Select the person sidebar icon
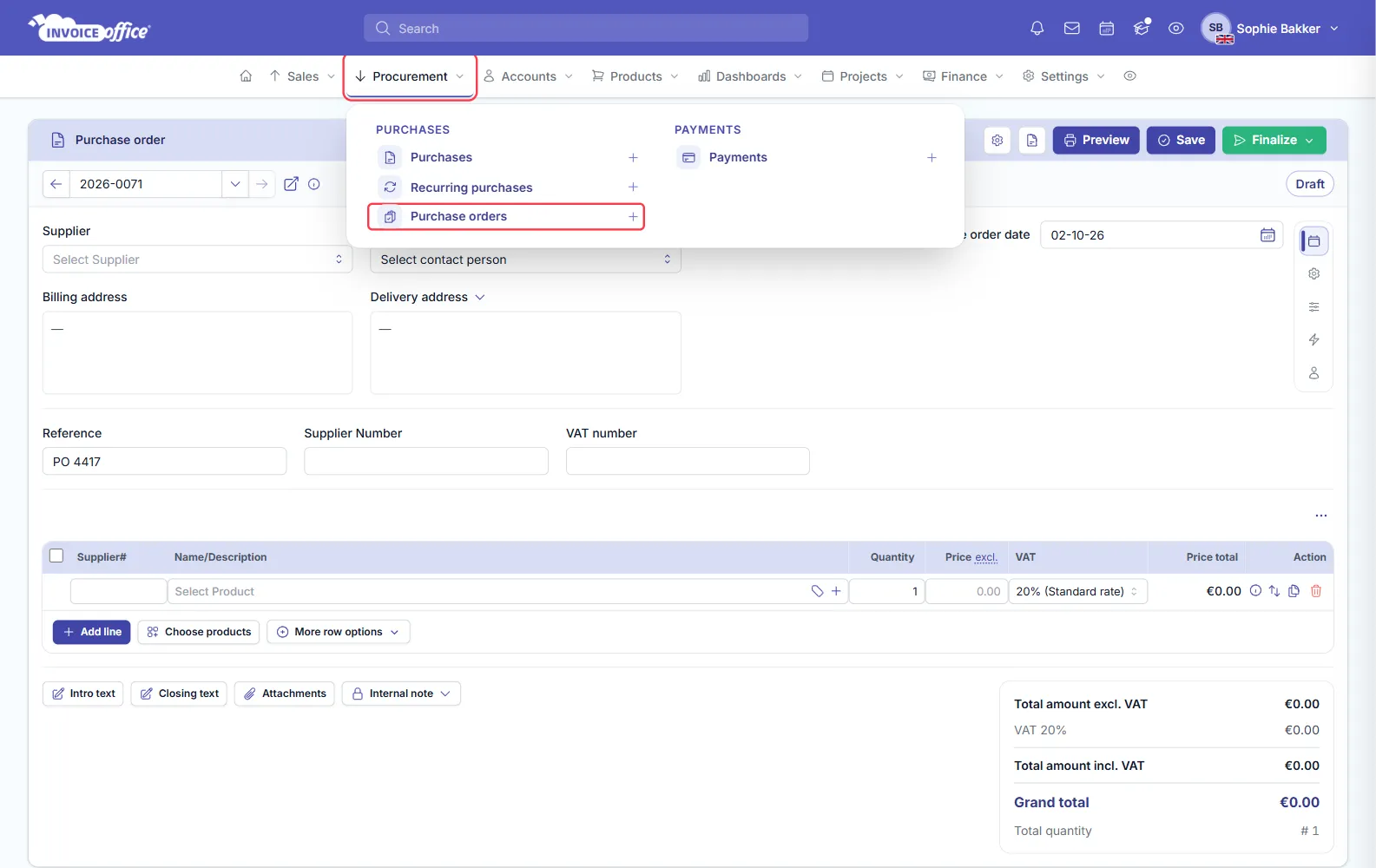The width and height of the screenshot is (1376, 868). [1314, 373]
